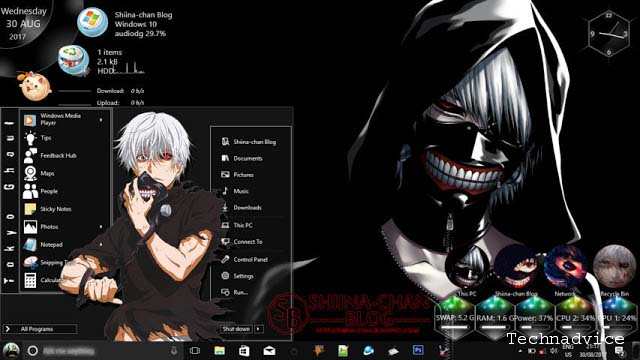Click the recycle bin widget with 1 items
Screen dimensions: 640x360
(x=73, y=60)
